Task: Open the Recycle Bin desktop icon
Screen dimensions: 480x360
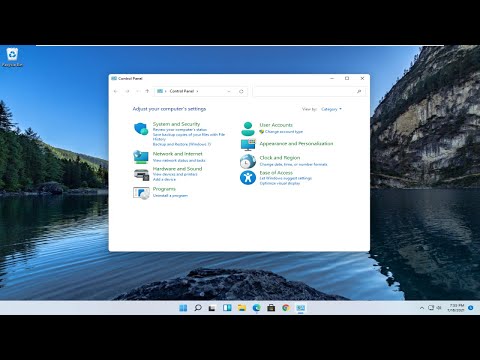Action: point(12,57)
